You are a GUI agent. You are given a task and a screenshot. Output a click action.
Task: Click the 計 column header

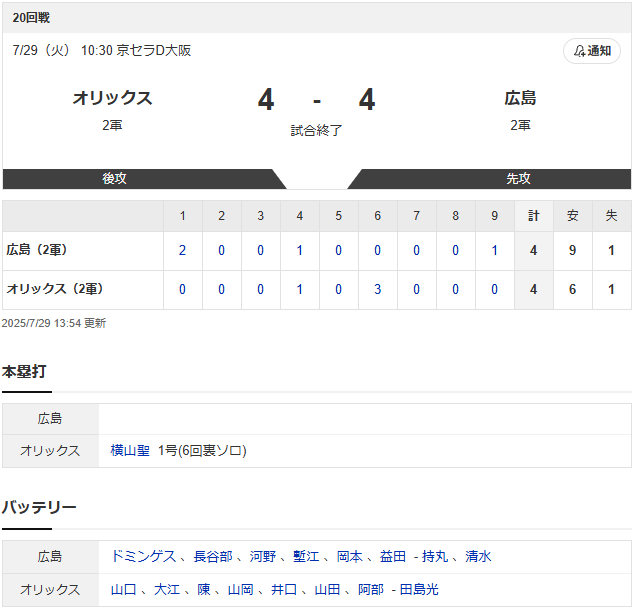[534, 216]
